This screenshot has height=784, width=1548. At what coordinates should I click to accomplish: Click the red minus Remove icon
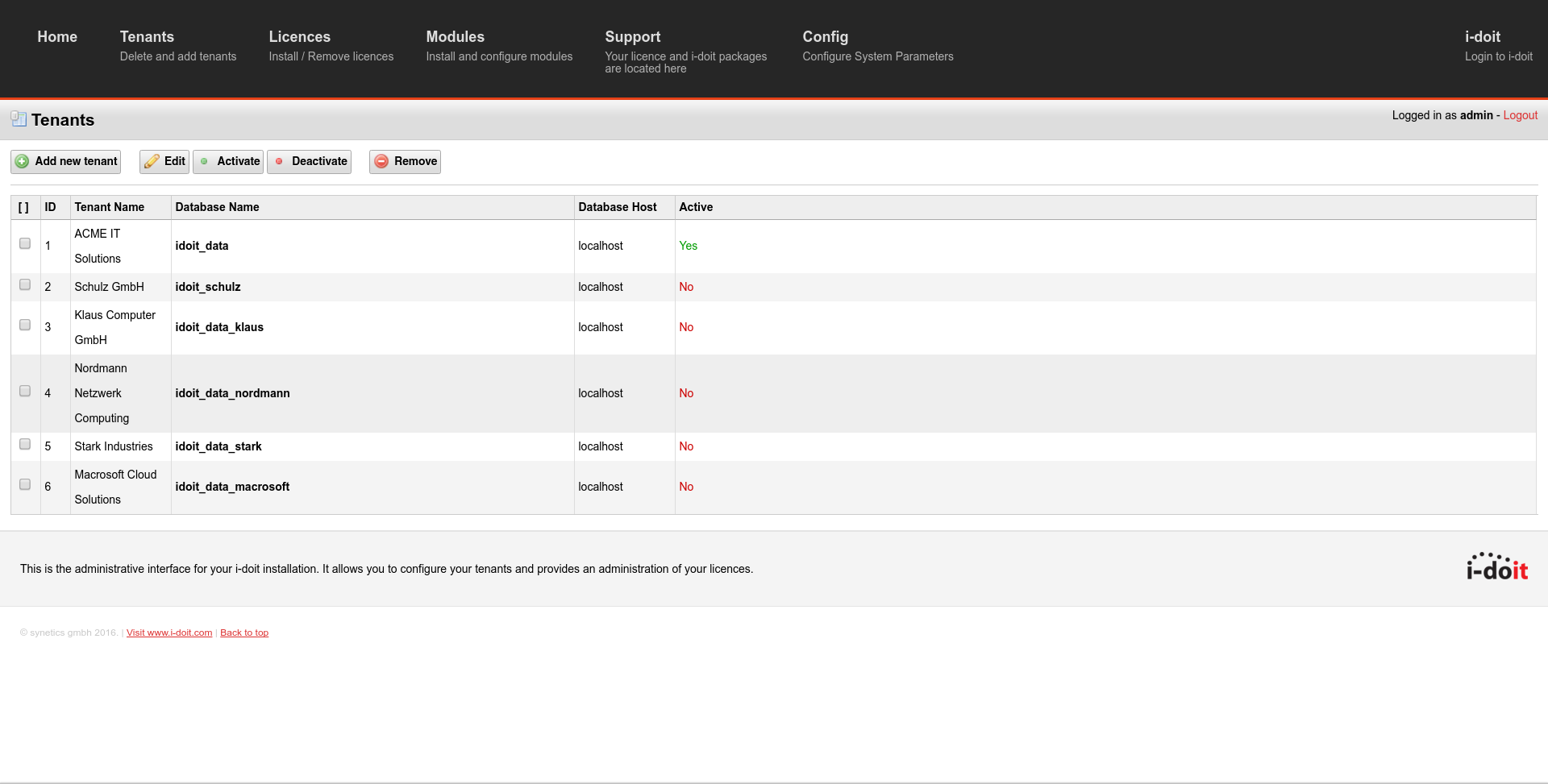pyautogui.click(x=382, y=161)
